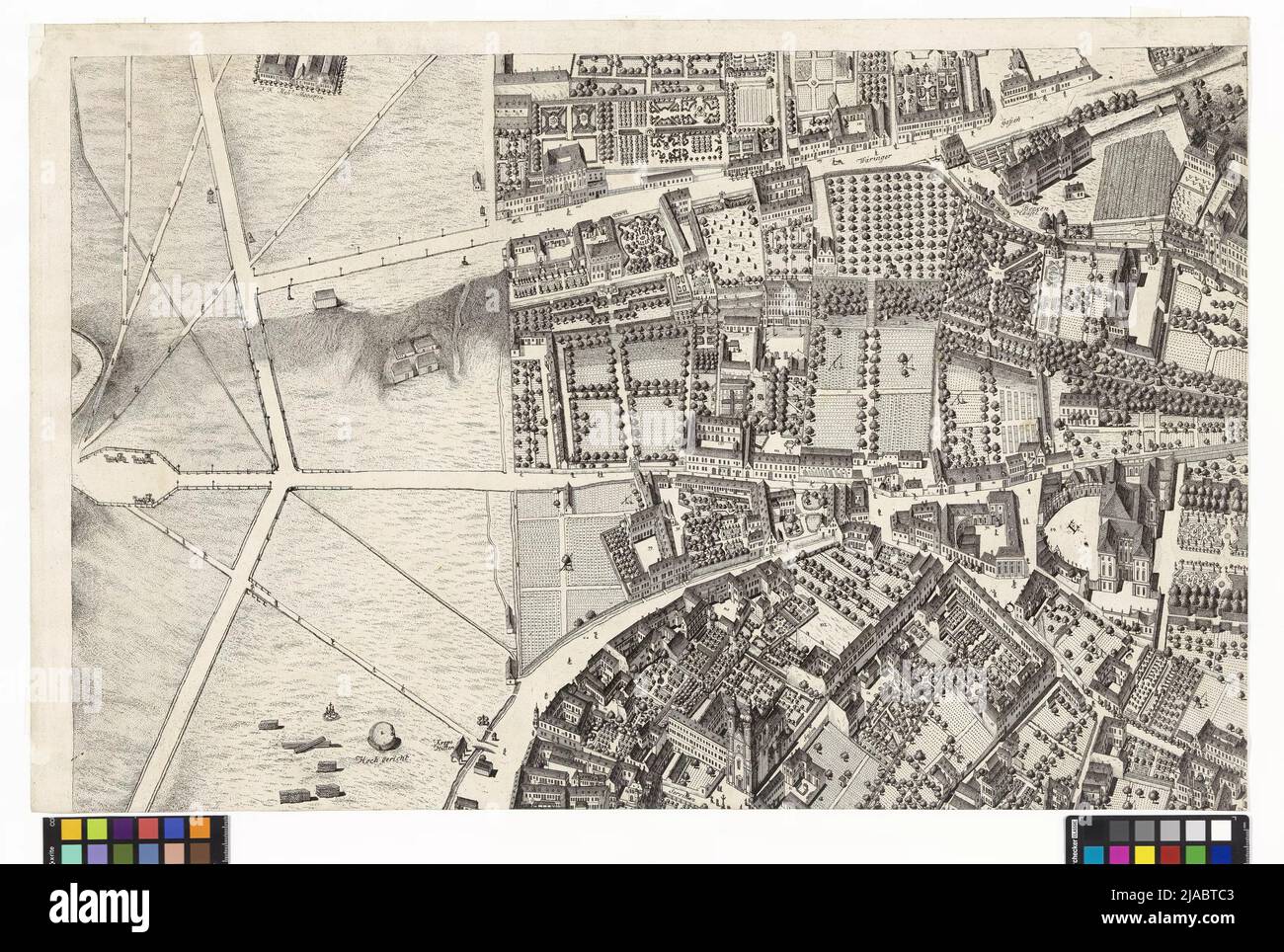Click the magenta swatch on ColorChecker Classic
The width and height of the screenshot is (1284, 952).
(1119, 855)
